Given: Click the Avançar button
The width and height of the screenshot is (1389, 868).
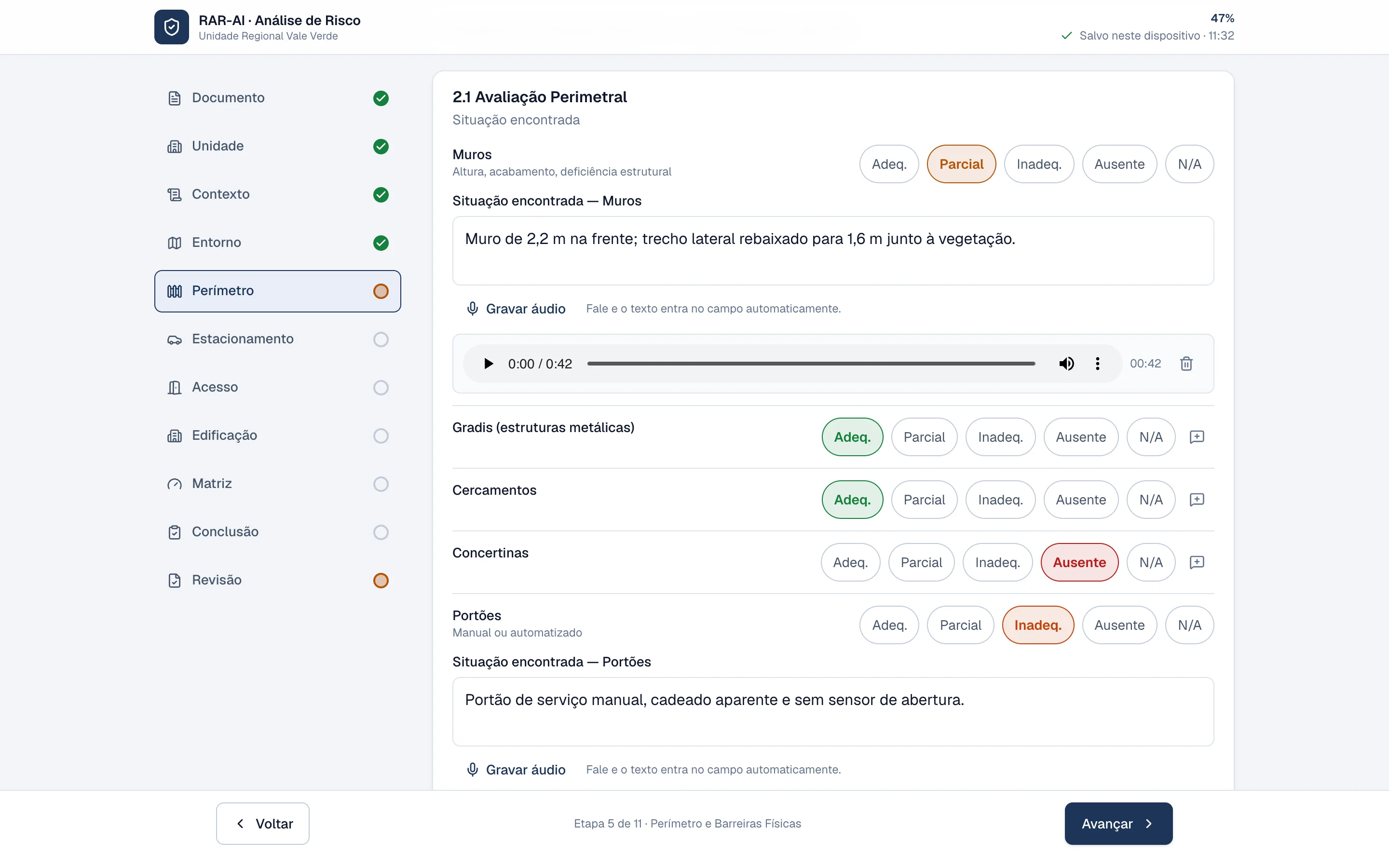Looking at the screenshot, I should click(x=1118, y=824).
